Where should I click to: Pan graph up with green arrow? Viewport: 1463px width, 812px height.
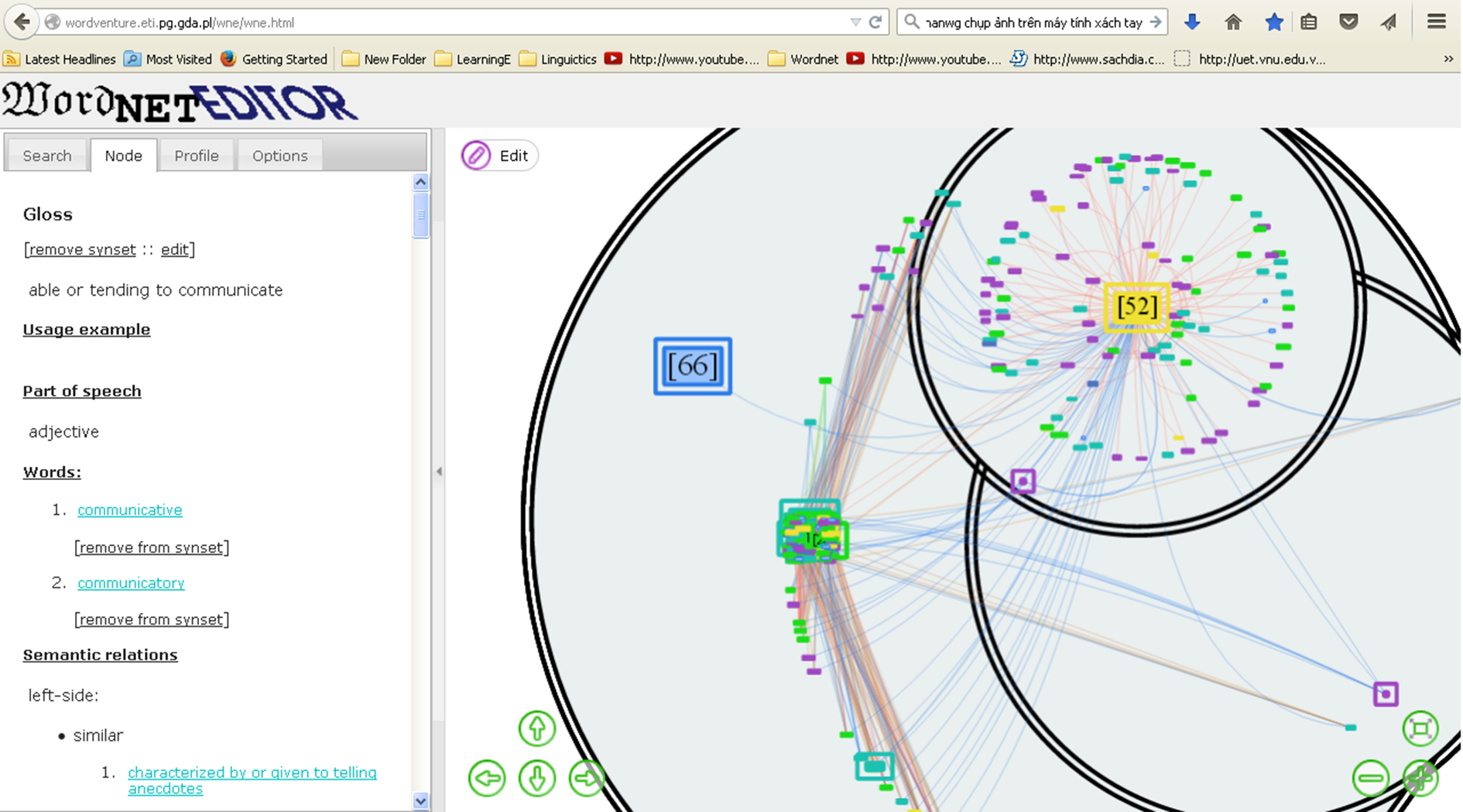536,728
